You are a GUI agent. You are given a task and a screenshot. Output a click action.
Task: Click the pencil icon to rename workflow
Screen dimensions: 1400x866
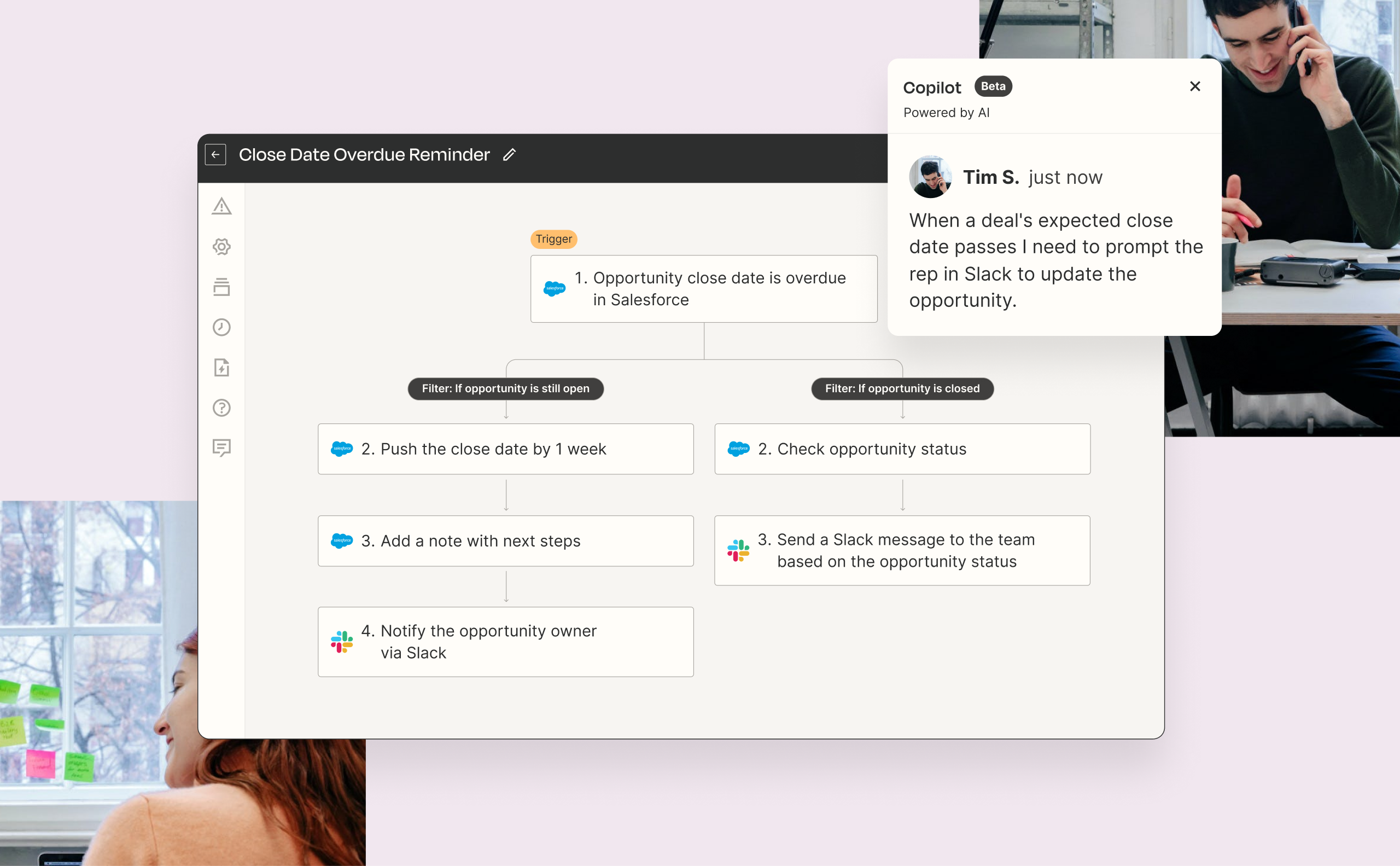(509, 155)
